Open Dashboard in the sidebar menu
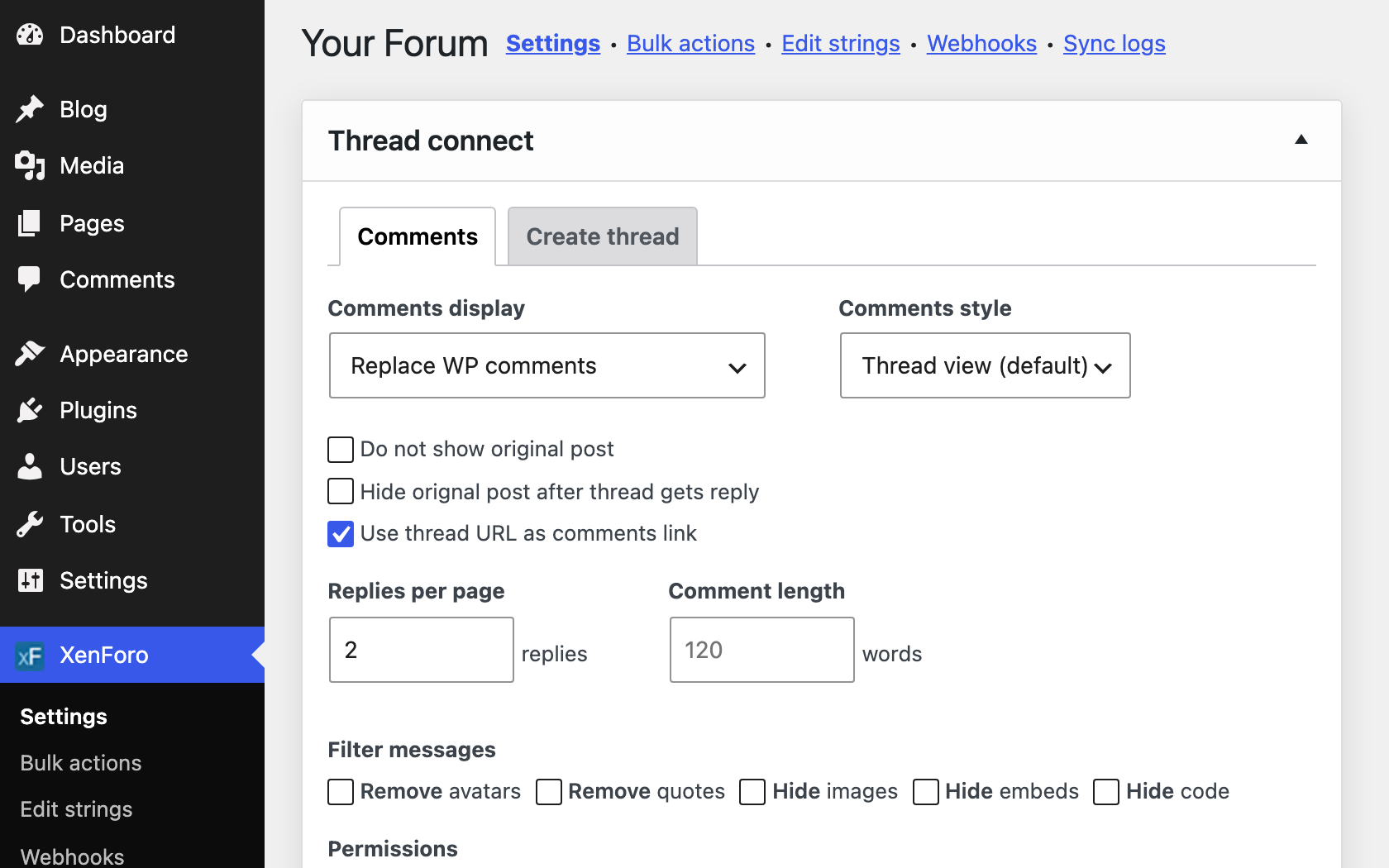 pyautogui.click(x=132, y=35)
